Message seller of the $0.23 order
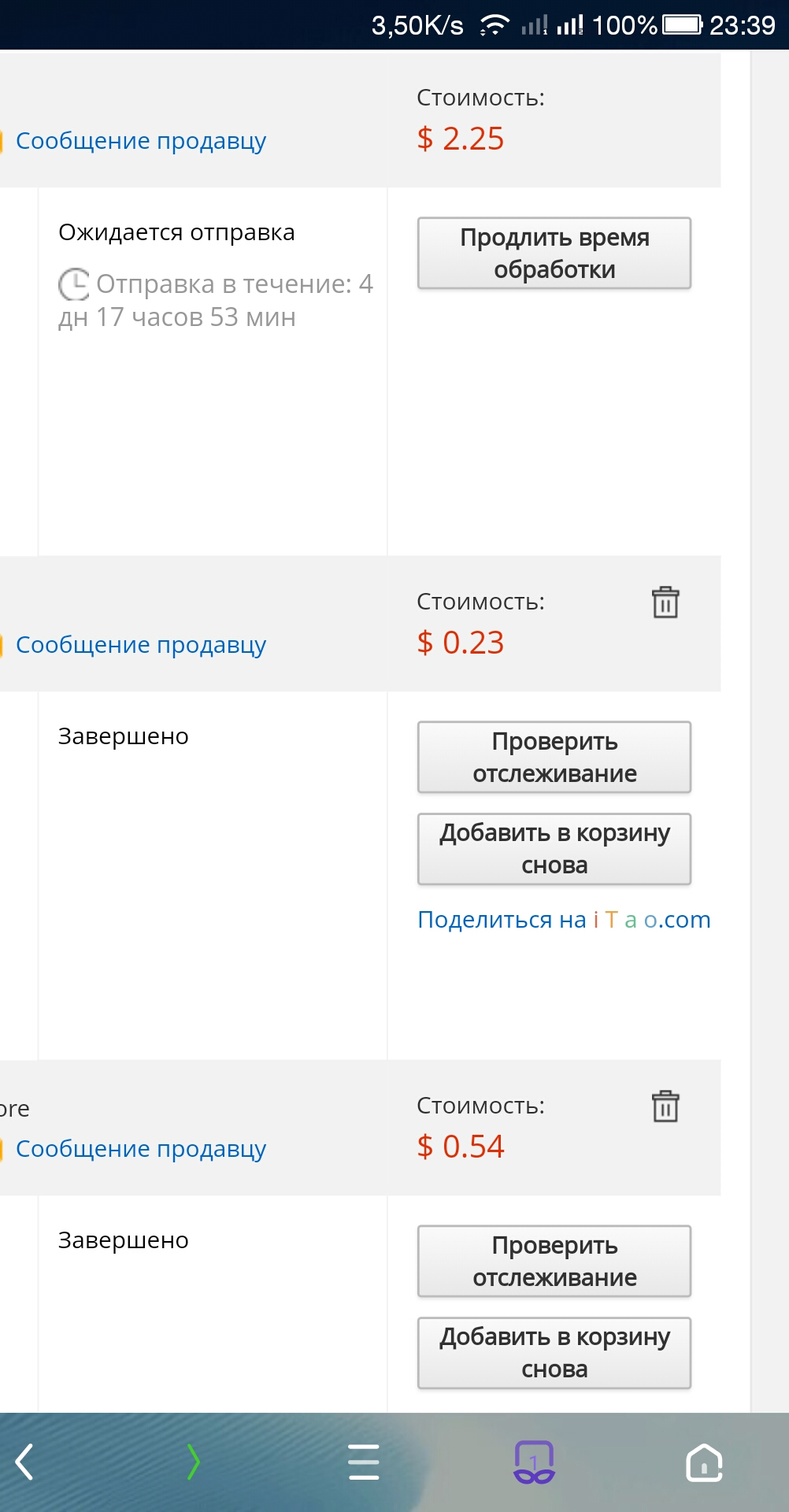The image size is (789, 1512). [x=141, y=645]
